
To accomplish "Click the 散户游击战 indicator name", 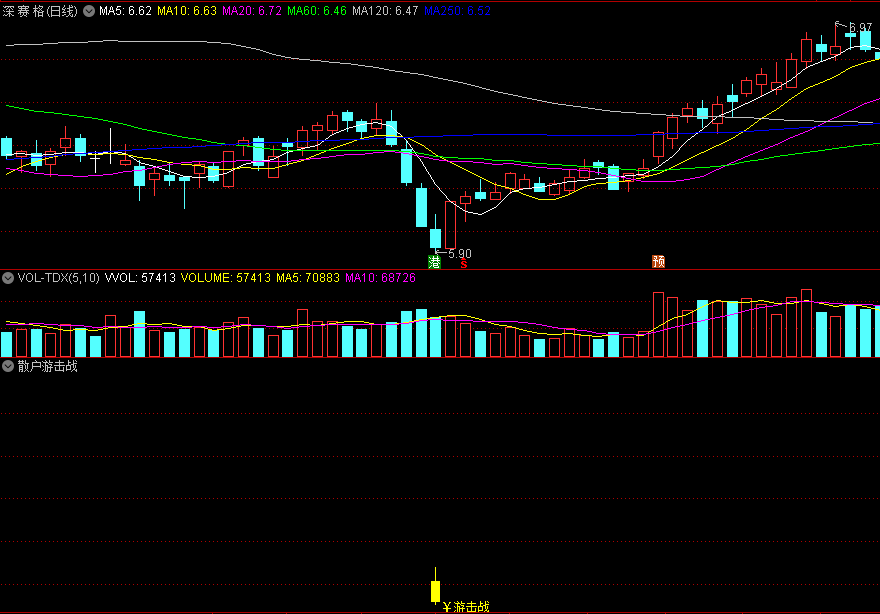I will tap(47, 366).
